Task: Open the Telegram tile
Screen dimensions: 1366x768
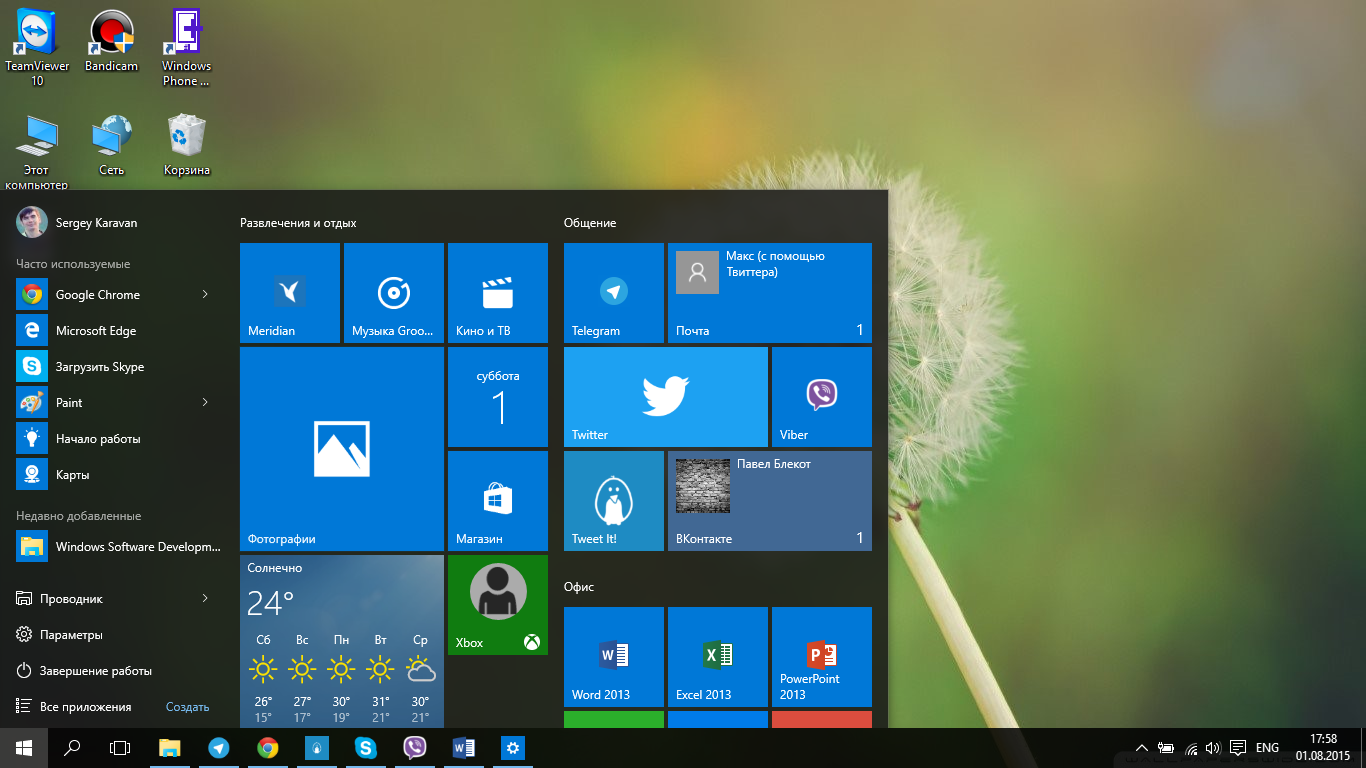Action: point(614,293)
